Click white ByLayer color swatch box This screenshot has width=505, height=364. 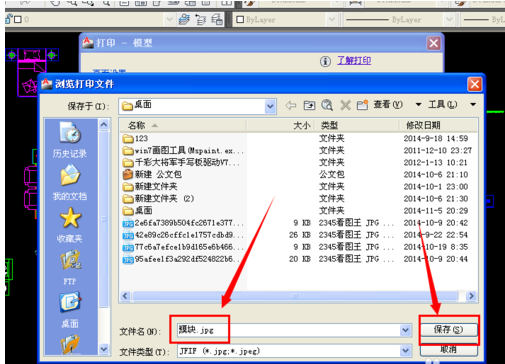pos(240,20)
